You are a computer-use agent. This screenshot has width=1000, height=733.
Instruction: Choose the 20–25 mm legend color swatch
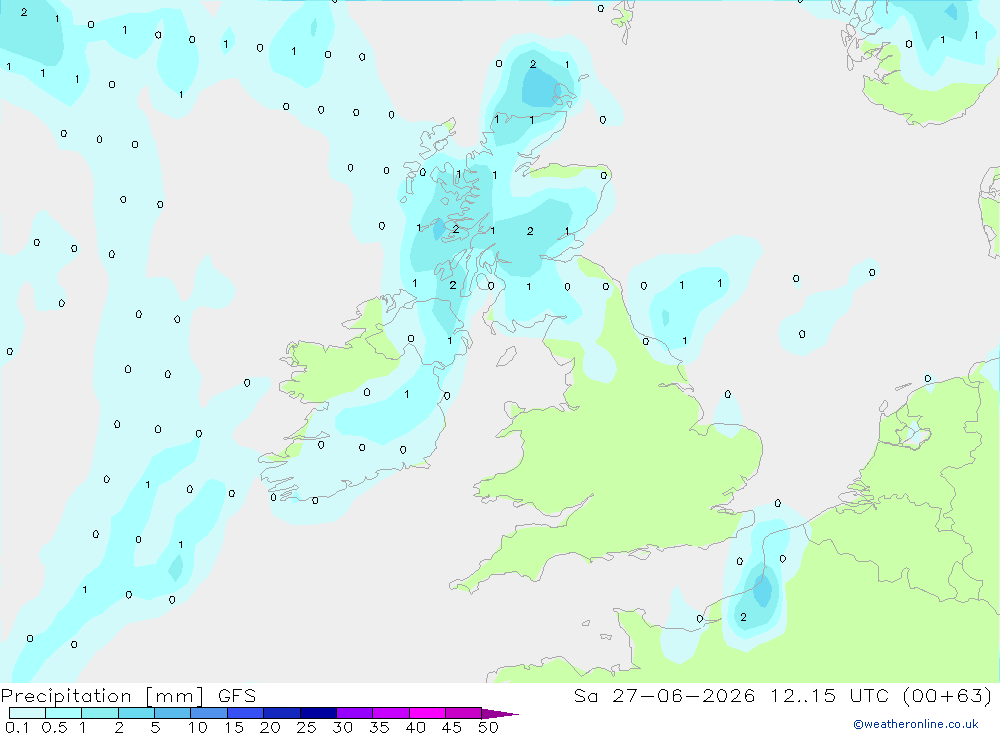[x=282, y=713]
